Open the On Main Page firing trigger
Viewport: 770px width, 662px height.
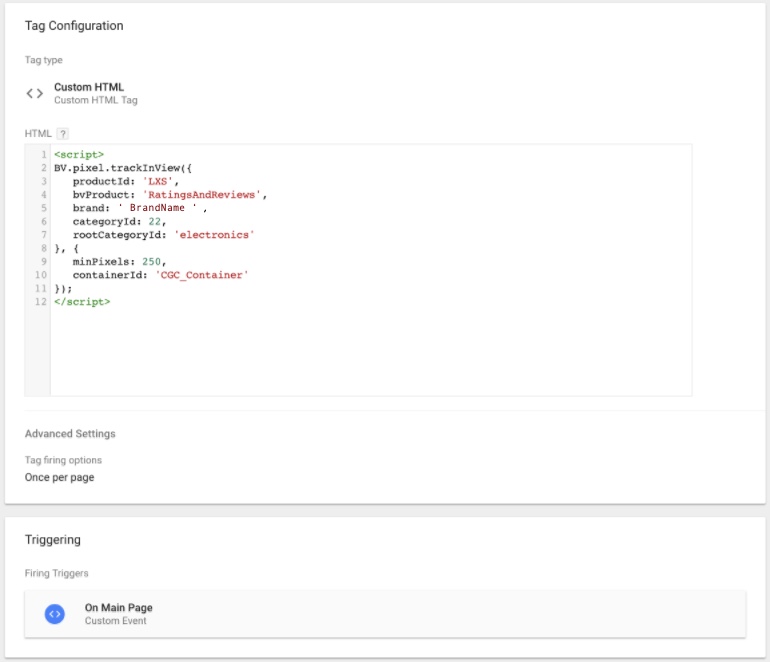pos(385,614)
